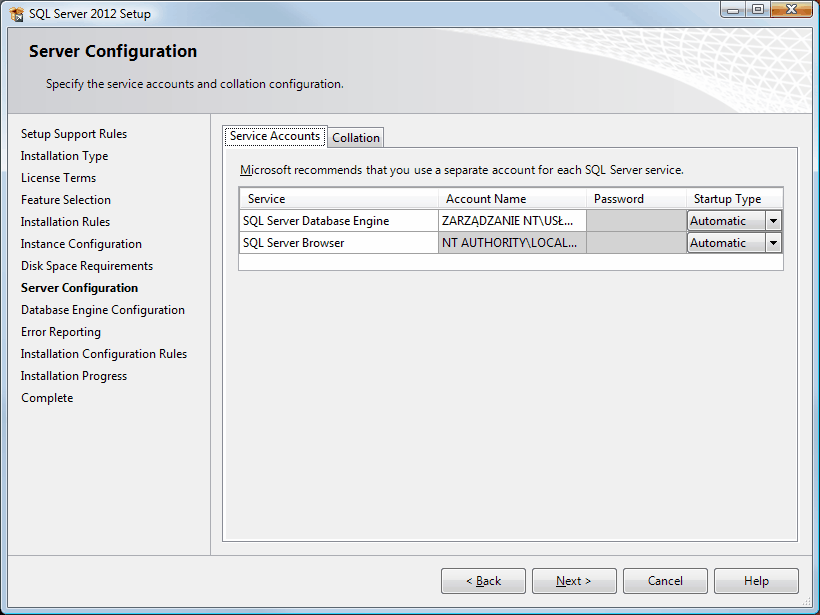820x615 pixels.
Task: Click Feature Selection step
Action: tap(66, 200)
